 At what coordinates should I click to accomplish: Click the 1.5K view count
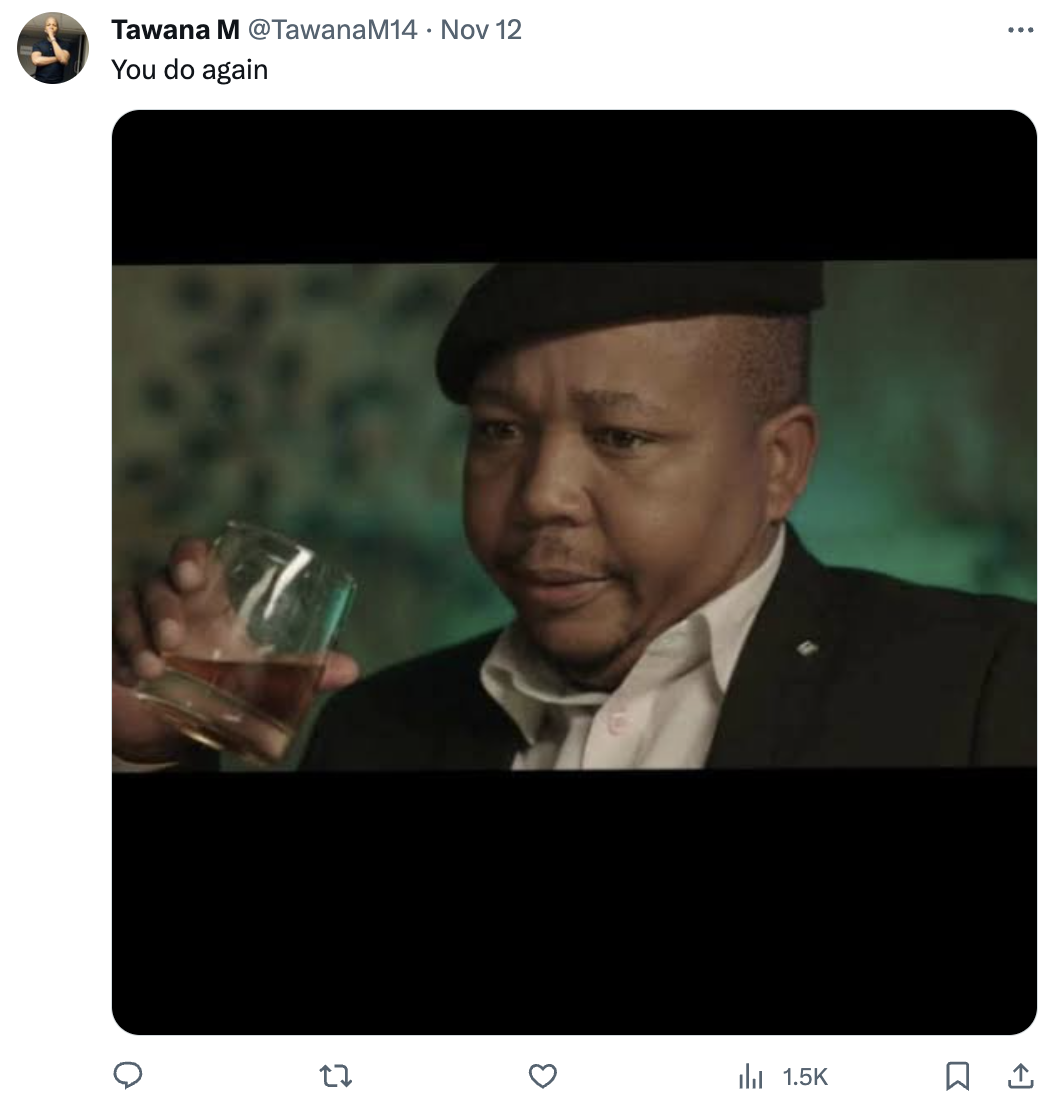805,1077
